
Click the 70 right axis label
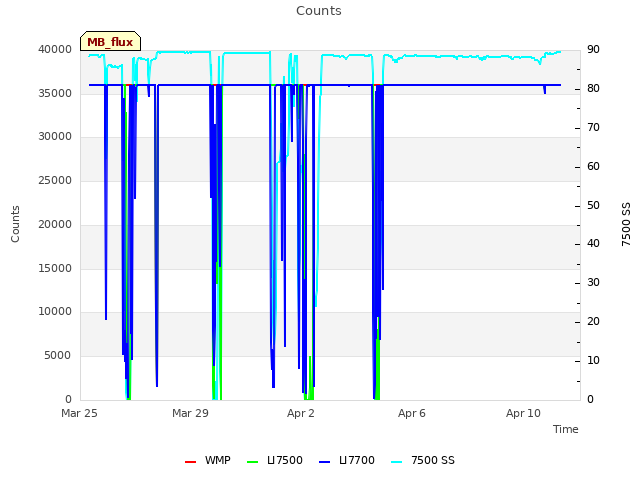coord(593,128)
